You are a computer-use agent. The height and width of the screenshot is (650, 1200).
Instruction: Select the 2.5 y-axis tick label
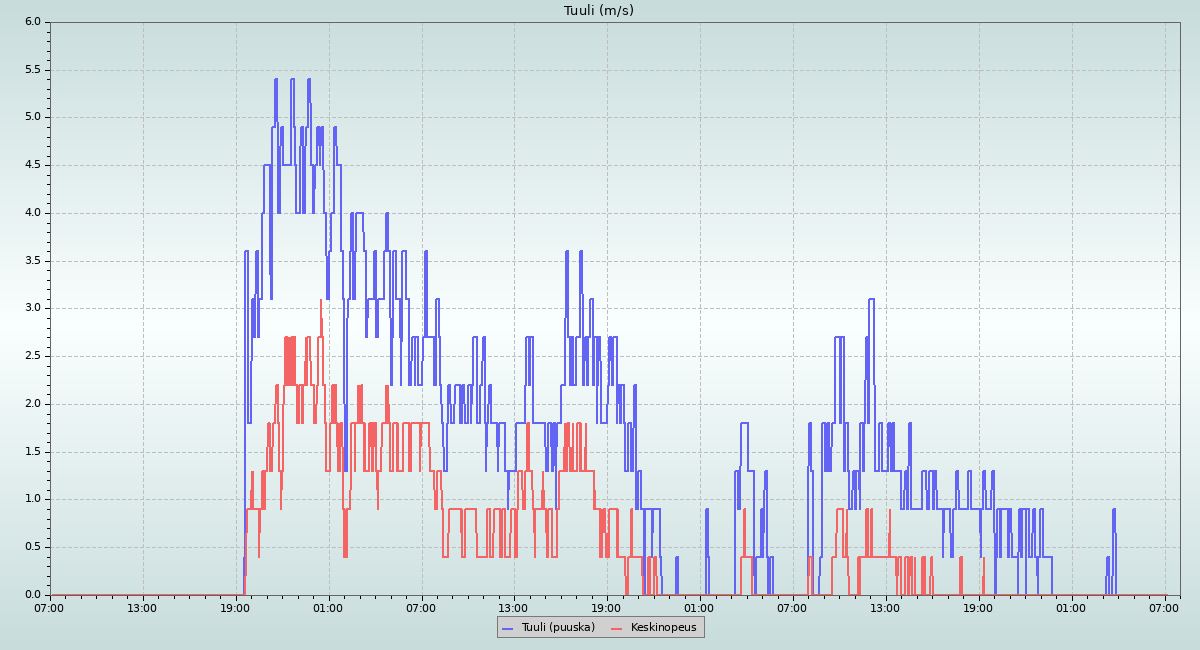coord(32,356)
